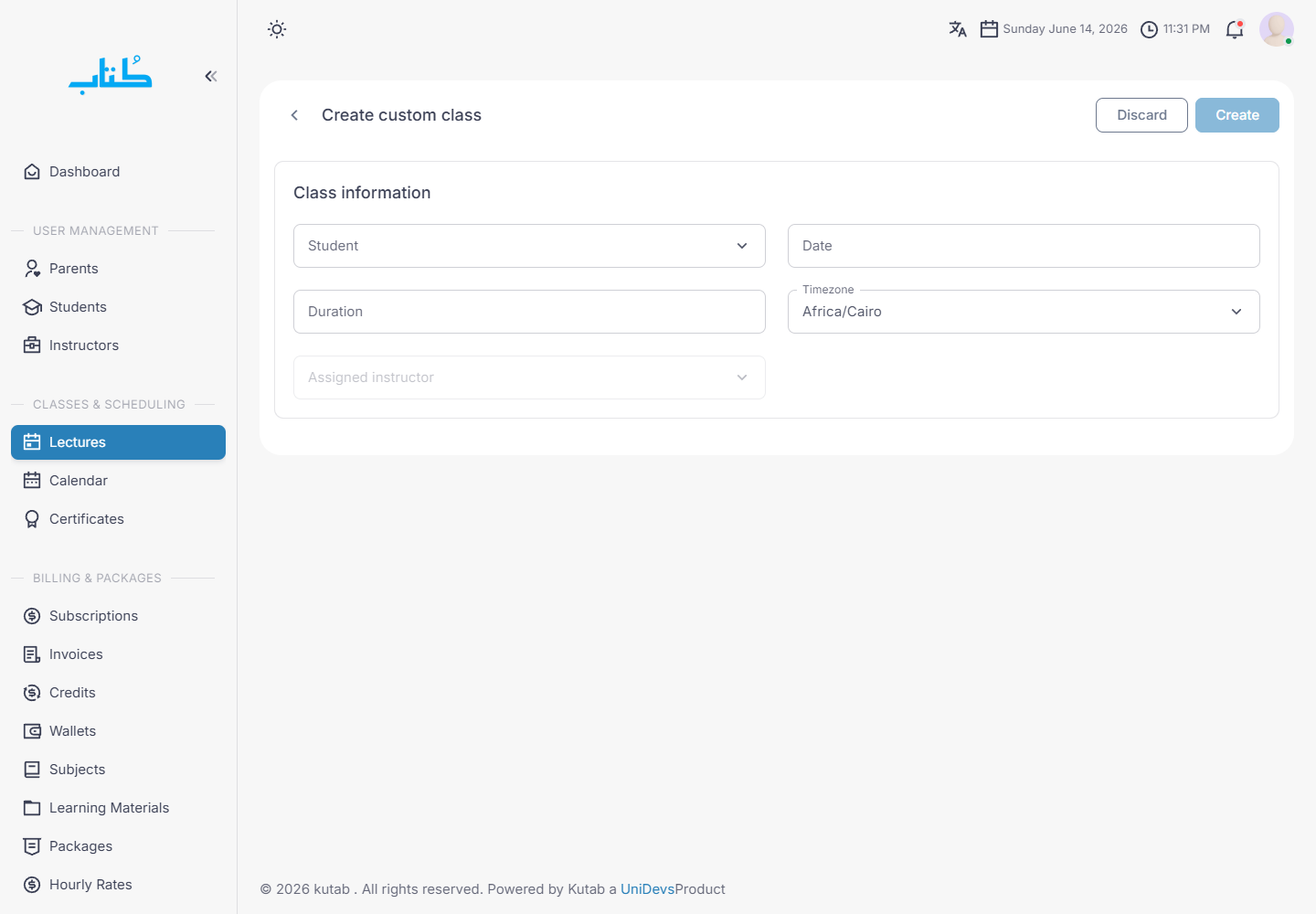The width and height of the screenshot is (1316, 914).
Task: Click the Invoices document icon
Action: click(32, 654)
